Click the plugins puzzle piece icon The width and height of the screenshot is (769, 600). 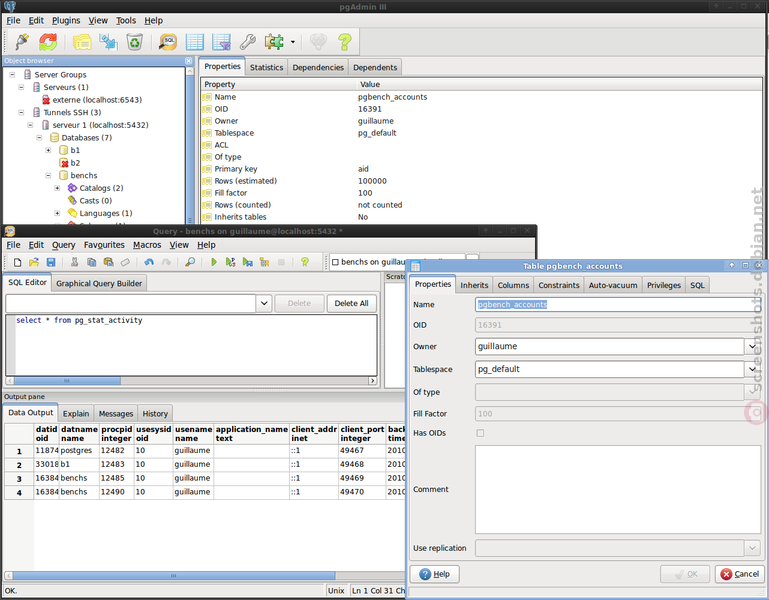point(274,42)
